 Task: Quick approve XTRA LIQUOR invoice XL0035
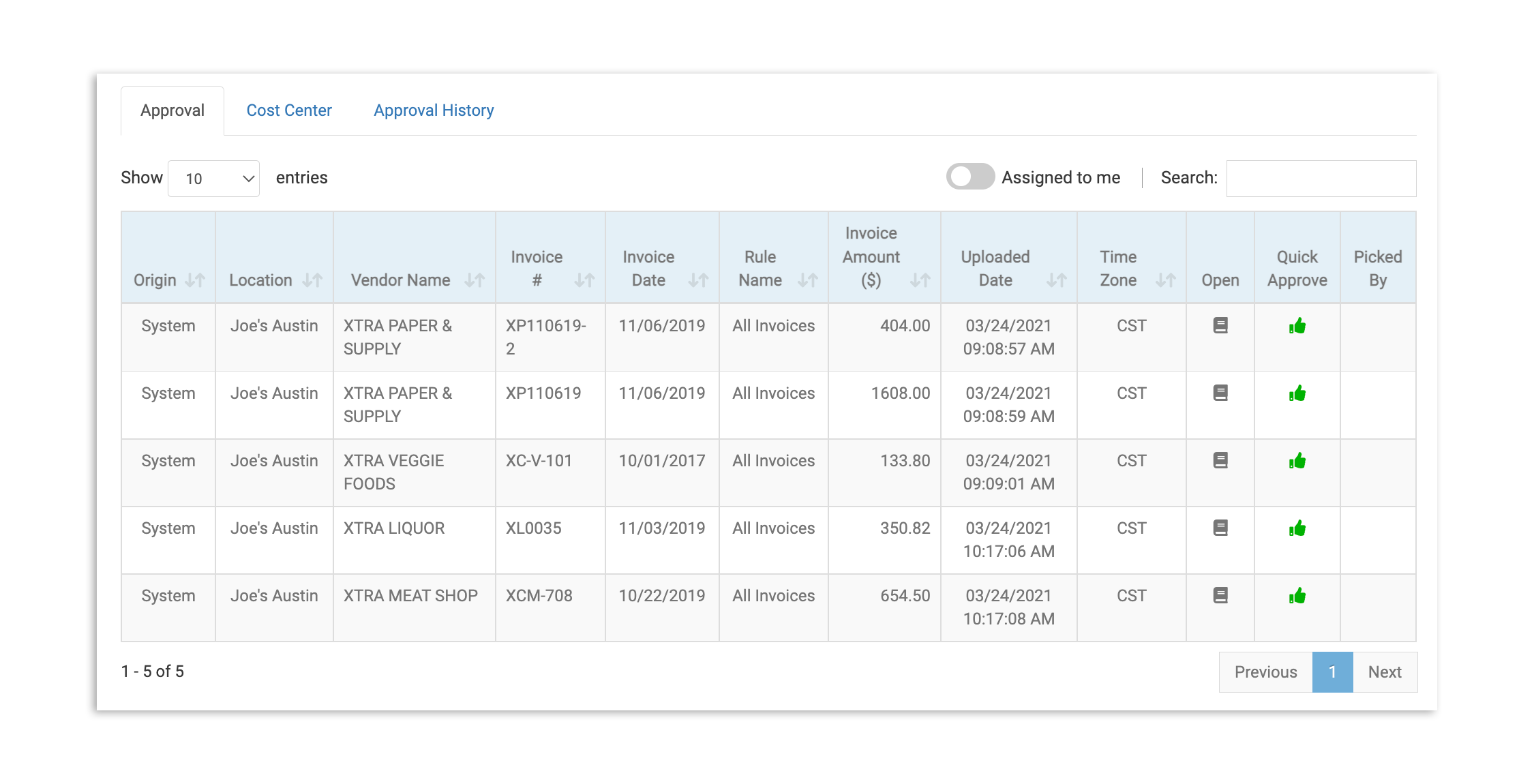tap(1297, 528)
